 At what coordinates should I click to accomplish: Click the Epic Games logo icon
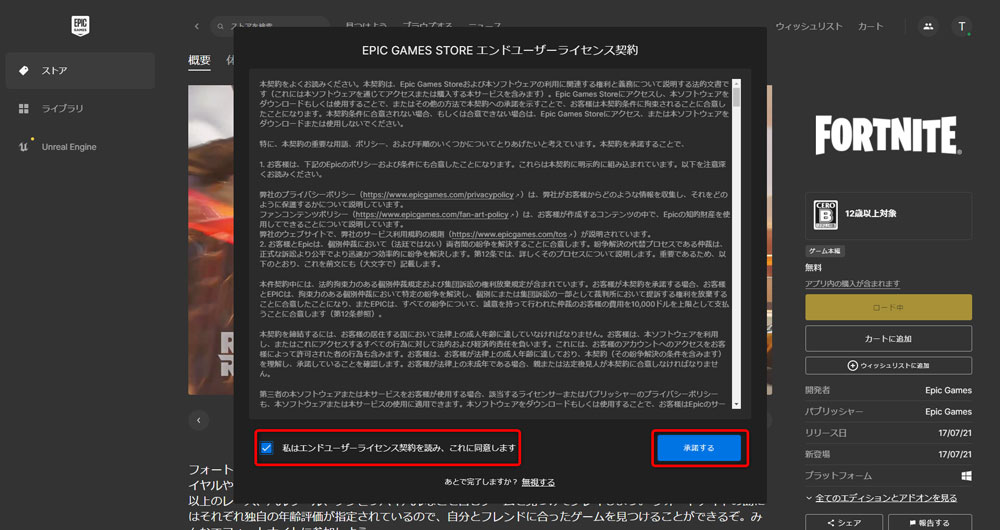[x=80, y=26]
